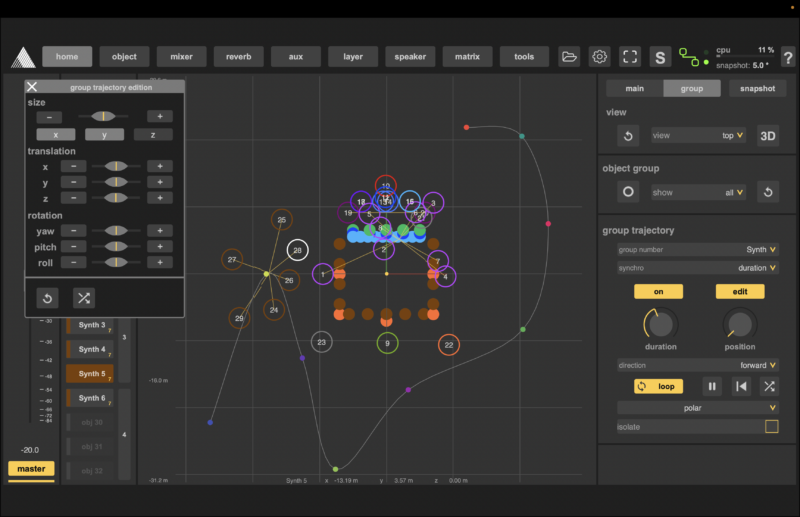Shuffle trajectory in the group trajectory edition panel
This screenshot has height=517, width=800.
click(x=84, y=298)
